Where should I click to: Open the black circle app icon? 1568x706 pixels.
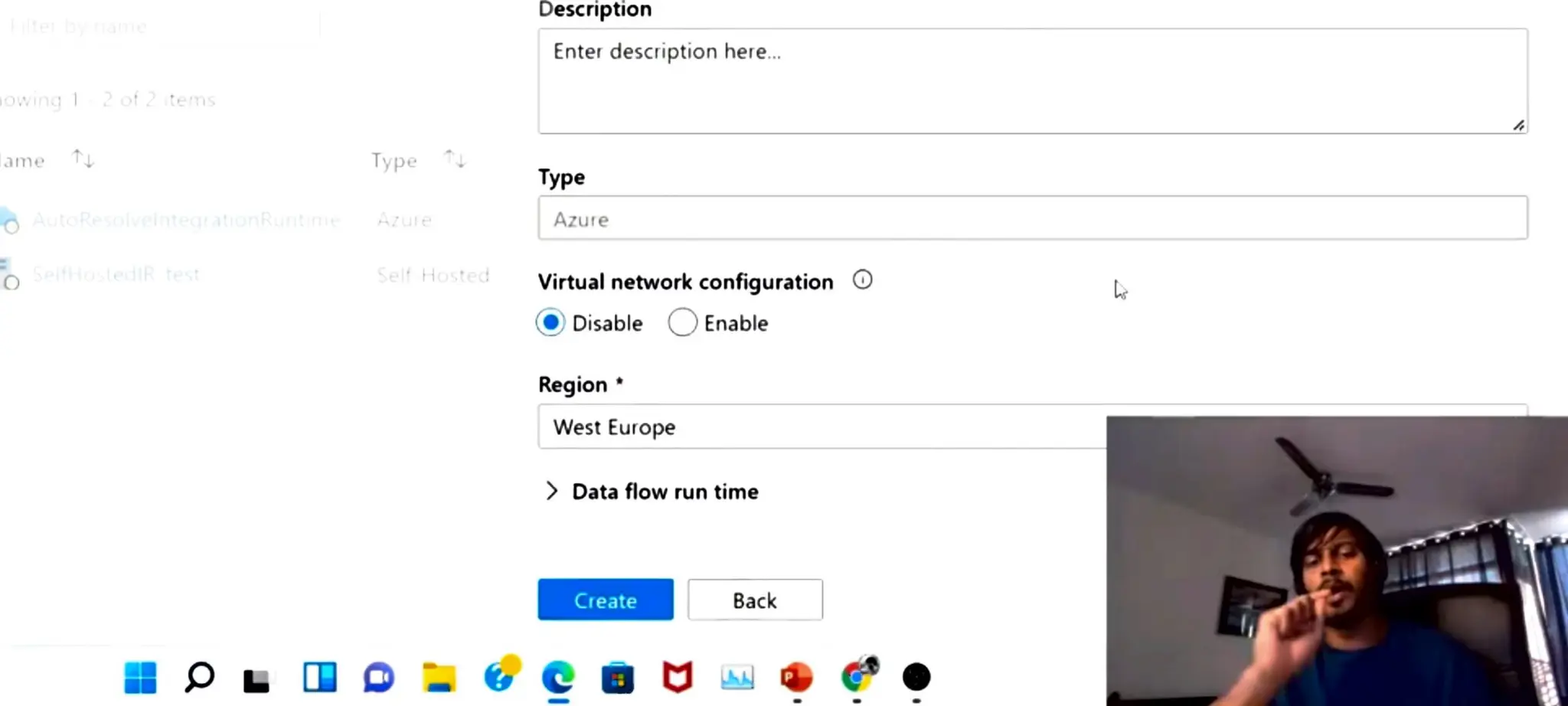point(916,677)
